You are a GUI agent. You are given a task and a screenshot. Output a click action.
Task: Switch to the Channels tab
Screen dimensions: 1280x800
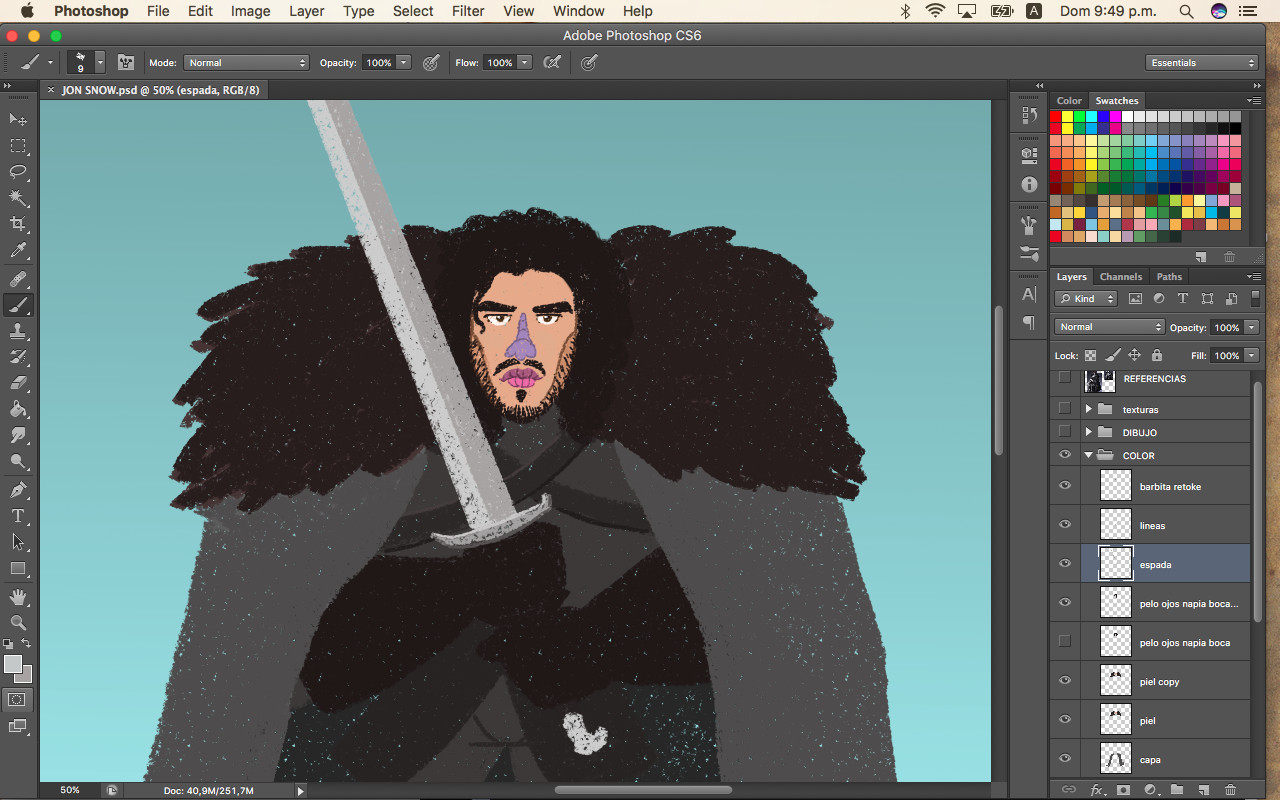(x=1120, y=277)
